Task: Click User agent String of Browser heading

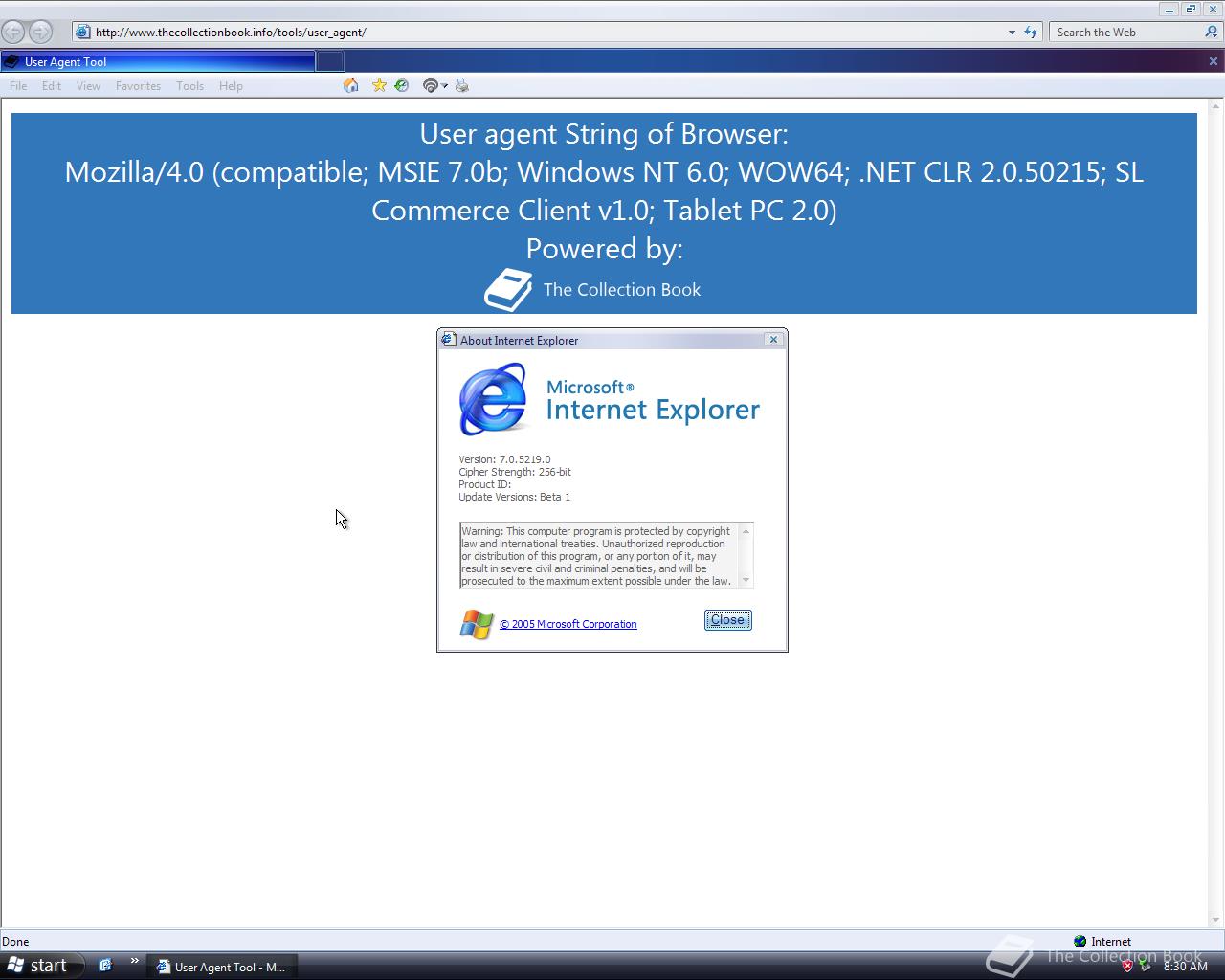Action: click(x=604, y=134)
